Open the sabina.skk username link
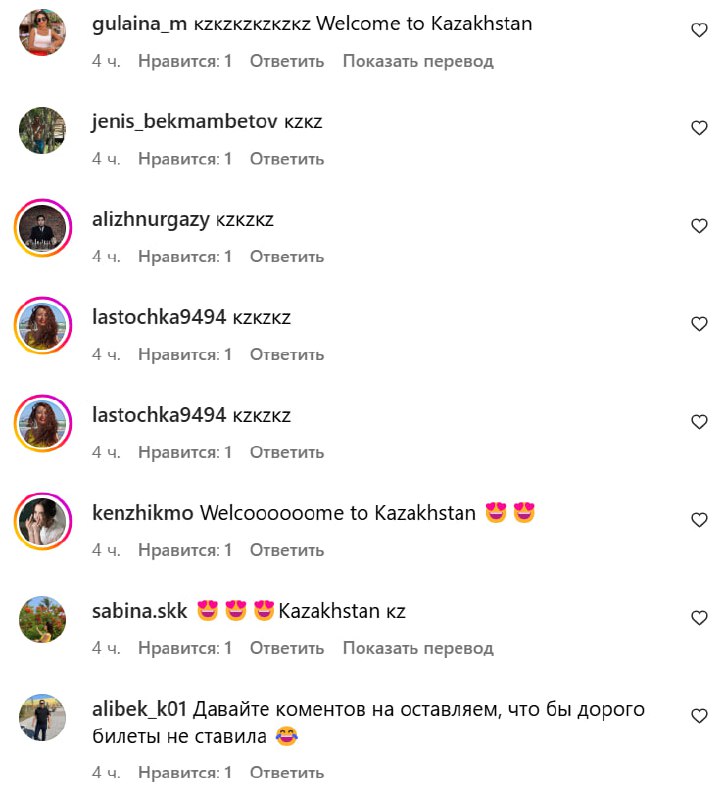This screenshot has height=800, width=724. (139, 611)
